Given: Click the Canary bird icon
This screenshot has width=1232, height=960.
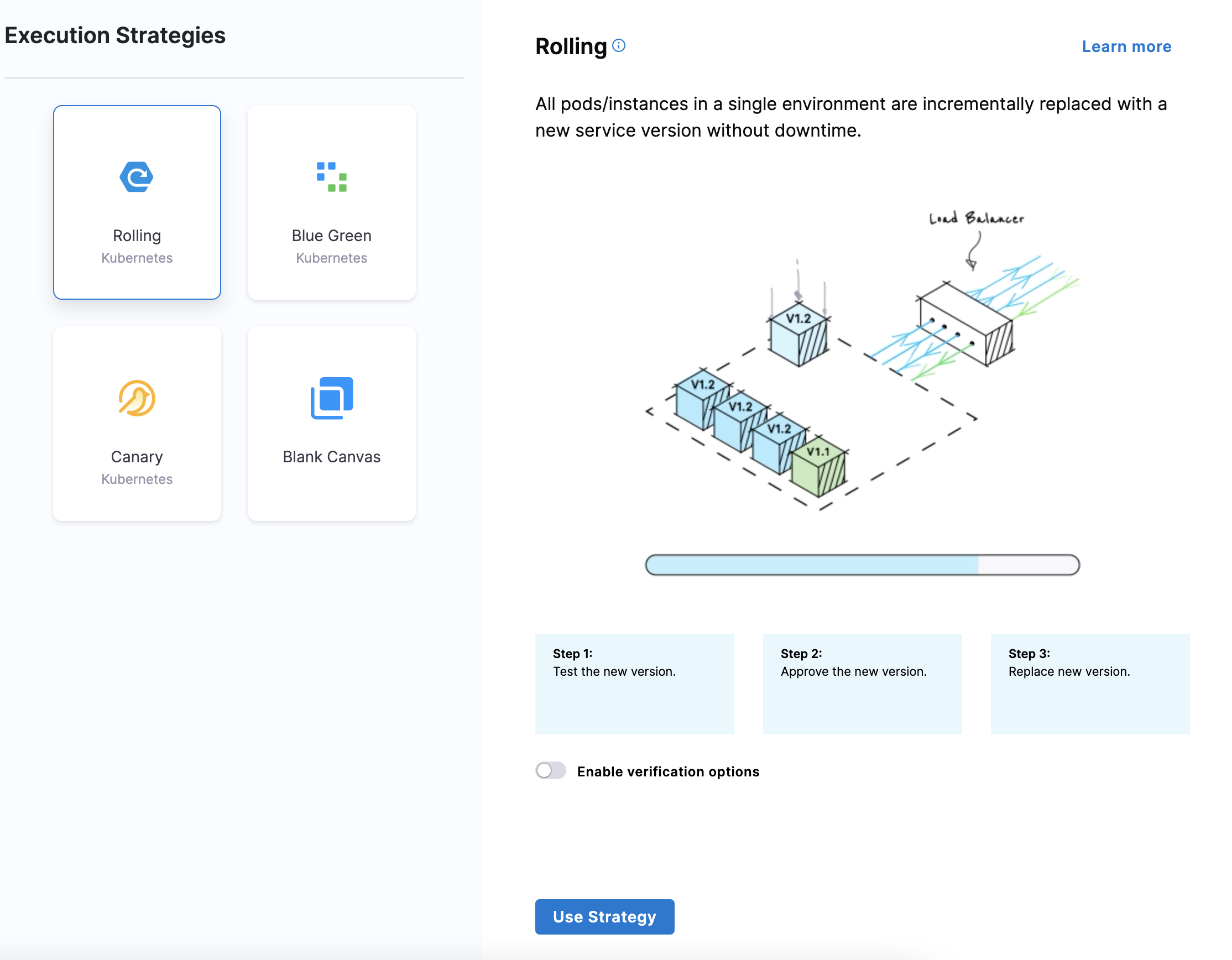Looking at the screenshot, I should (137, 398).
